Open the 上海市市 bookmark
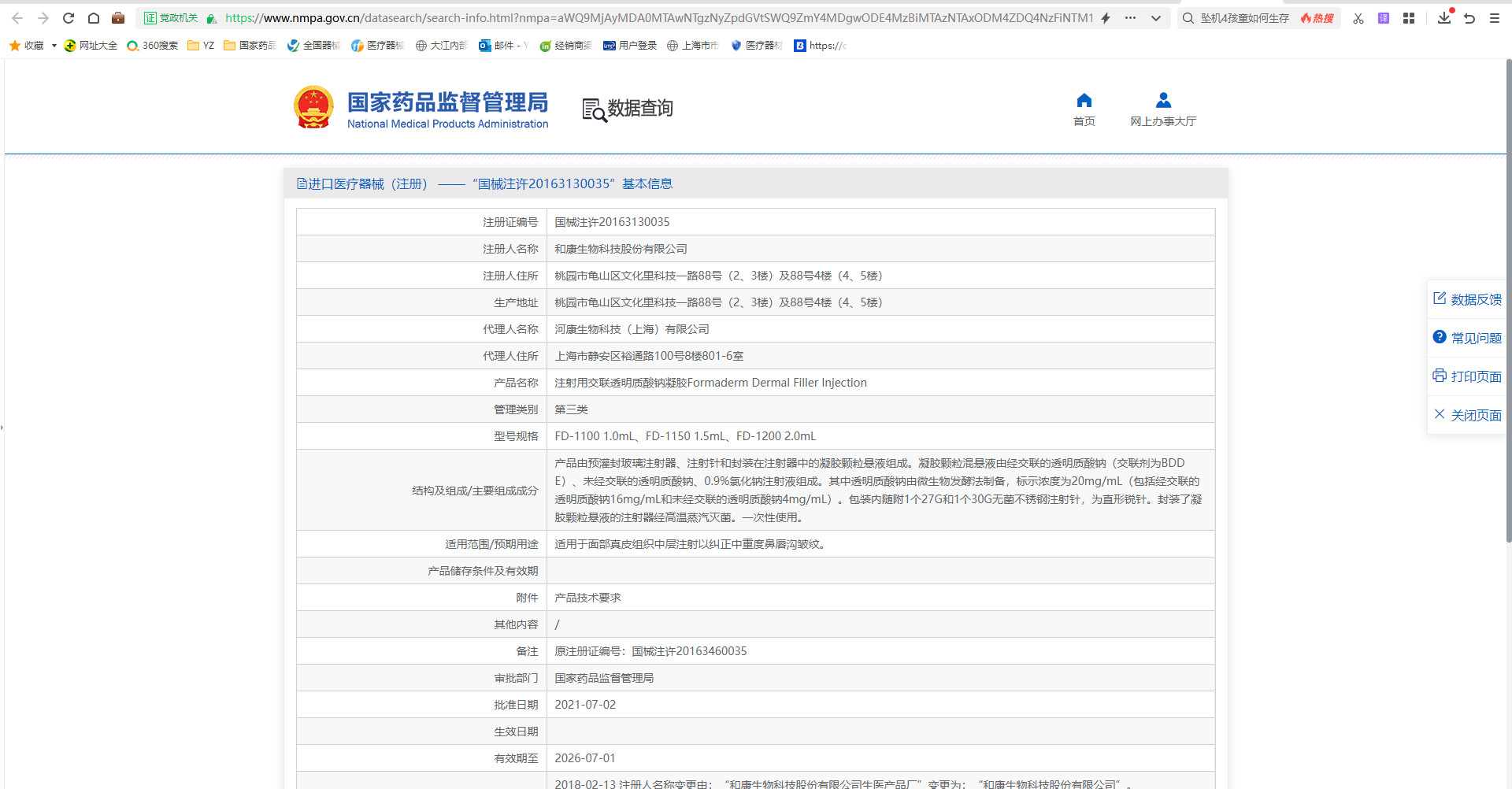 tap(693, 46)
